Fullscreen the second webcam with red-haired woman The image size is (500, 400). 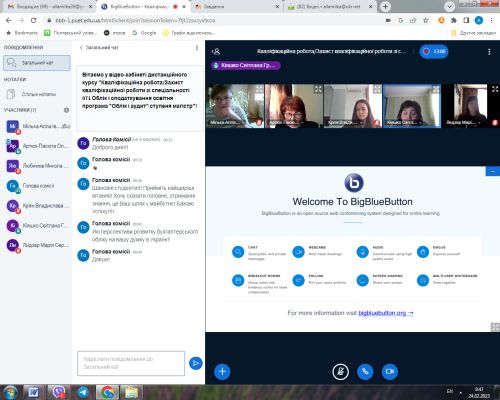pos(318,89)
